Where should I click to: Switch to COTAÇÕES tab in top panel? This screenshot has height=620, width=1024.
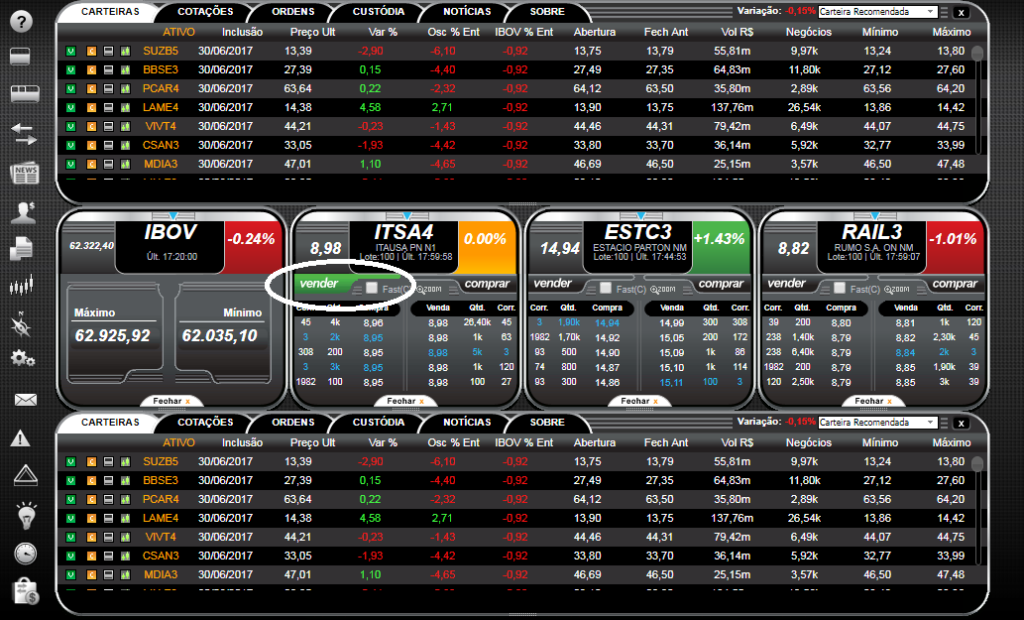pyautogui.click(x=205, y=12)
